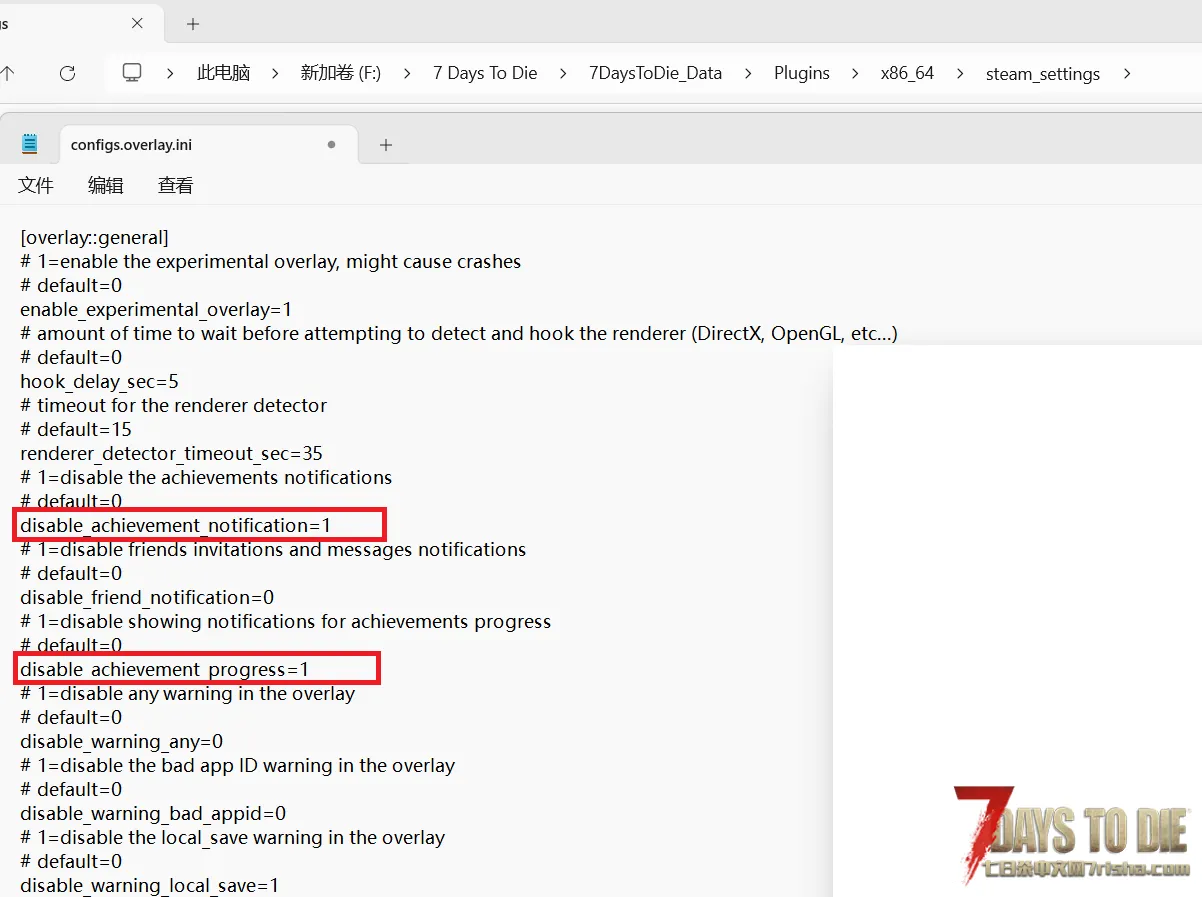Click the Notepad app icon

pos(30,144)
